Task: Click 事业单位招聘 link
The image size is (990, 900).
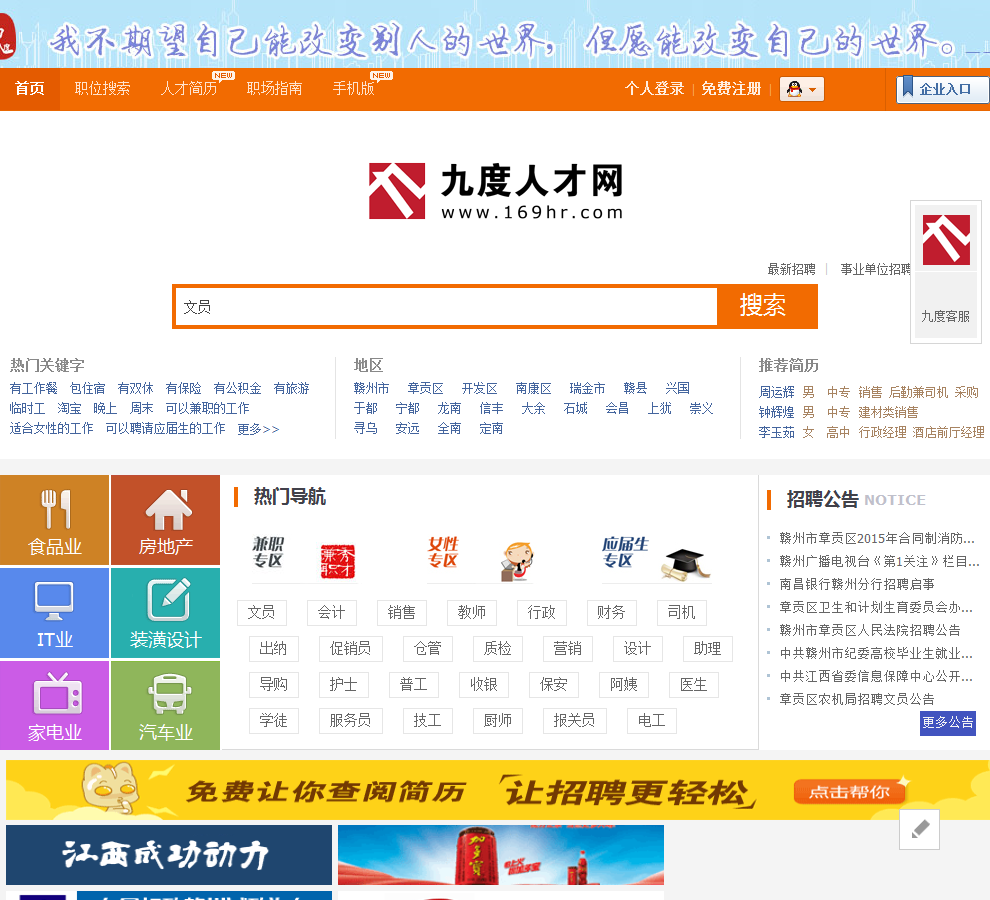Action: pos(875,269)
